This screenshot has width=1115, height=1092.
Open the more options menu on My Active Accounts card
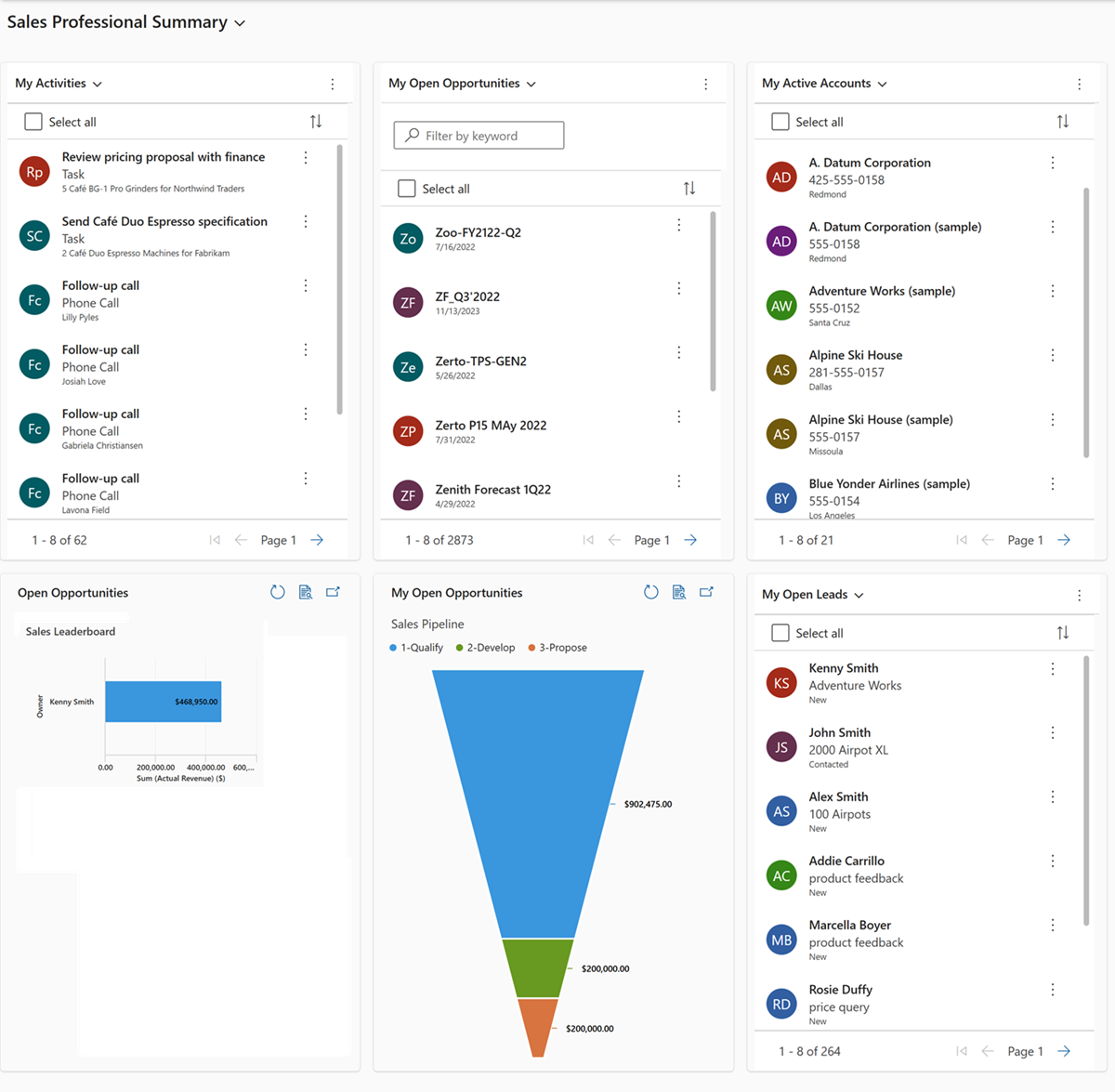pyautogui.click(x=1079, y=83)
